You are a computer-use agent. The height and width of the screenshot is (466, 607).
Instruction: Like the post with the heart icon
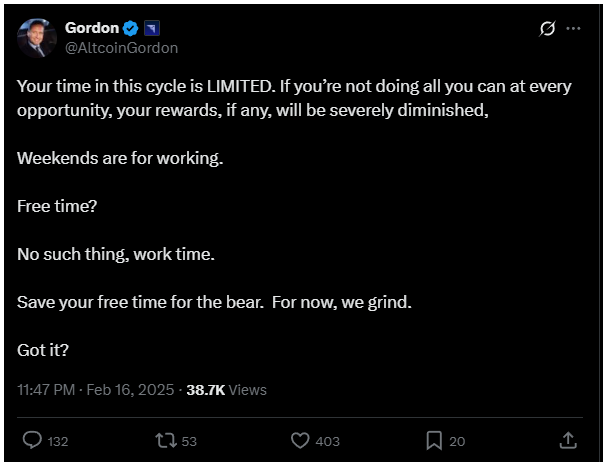(x=299, y=440)
